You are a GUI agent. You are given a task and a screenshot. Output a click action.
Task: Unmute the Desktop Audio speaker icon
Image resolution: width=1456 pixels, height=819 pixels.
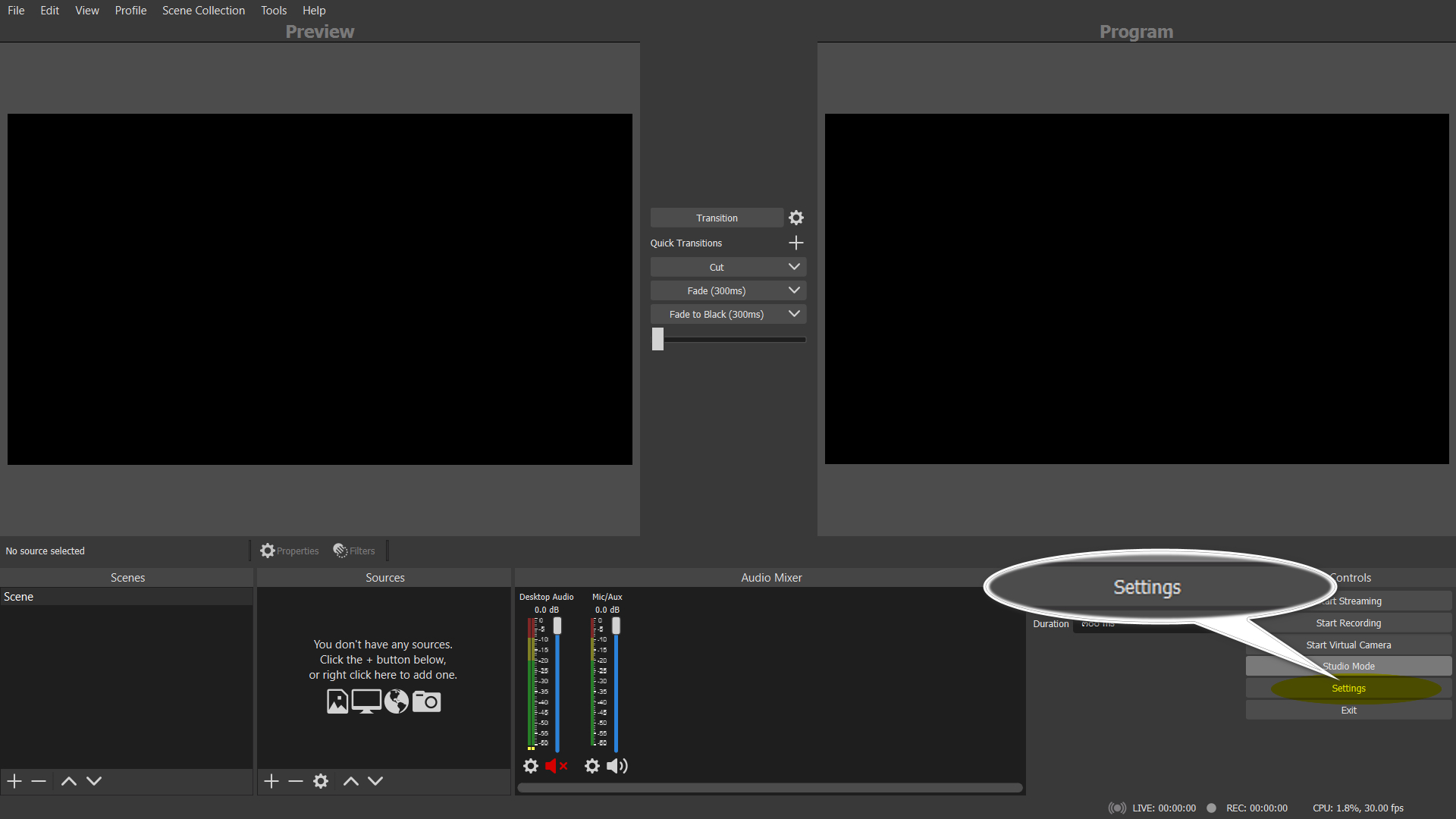pos(556,766)
